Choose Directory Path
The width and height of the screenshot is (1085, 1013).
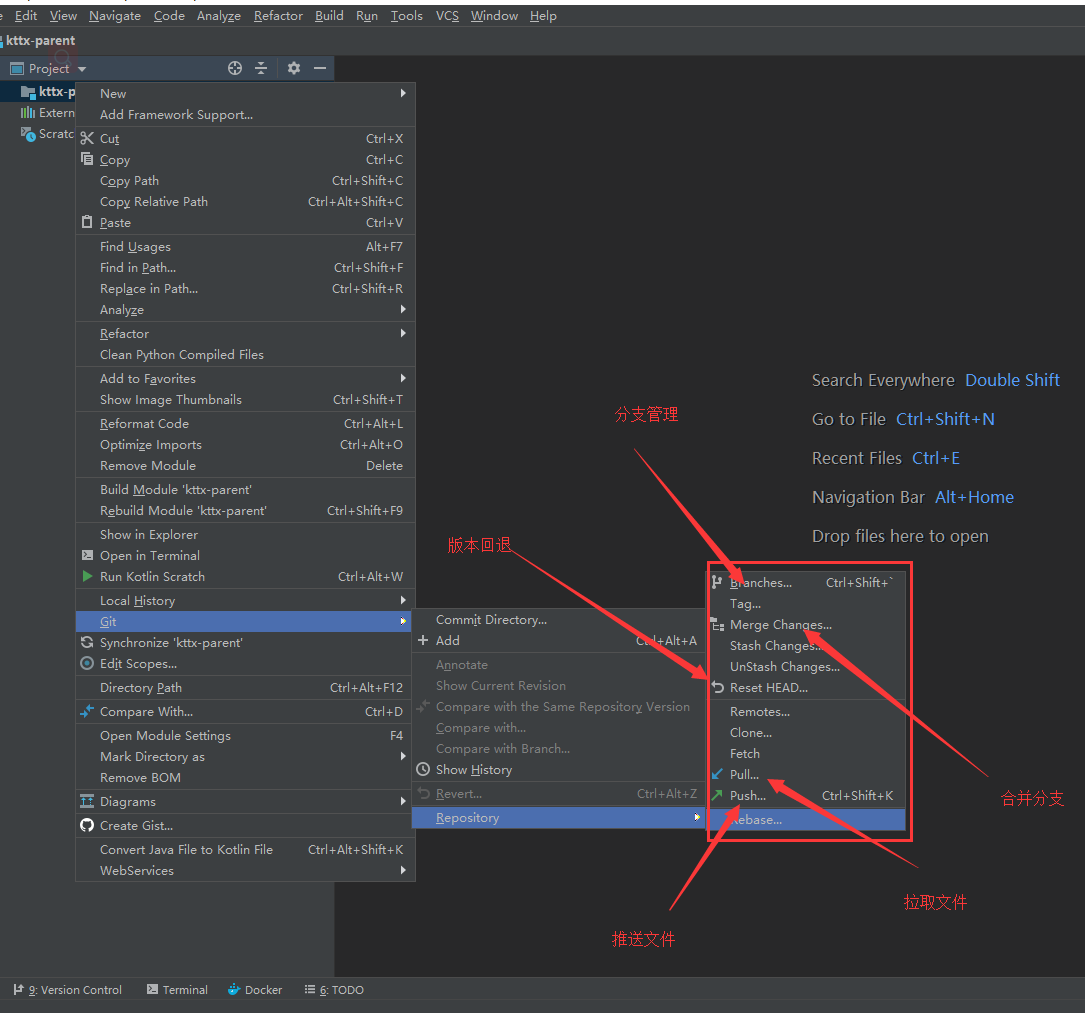click(245, 687)
